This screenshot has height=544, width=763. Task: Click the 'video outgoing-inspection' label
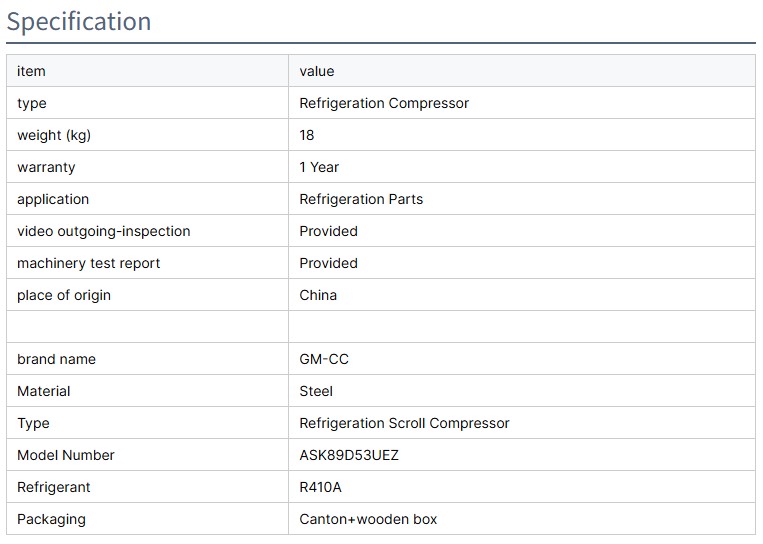(x=103, y=231)
